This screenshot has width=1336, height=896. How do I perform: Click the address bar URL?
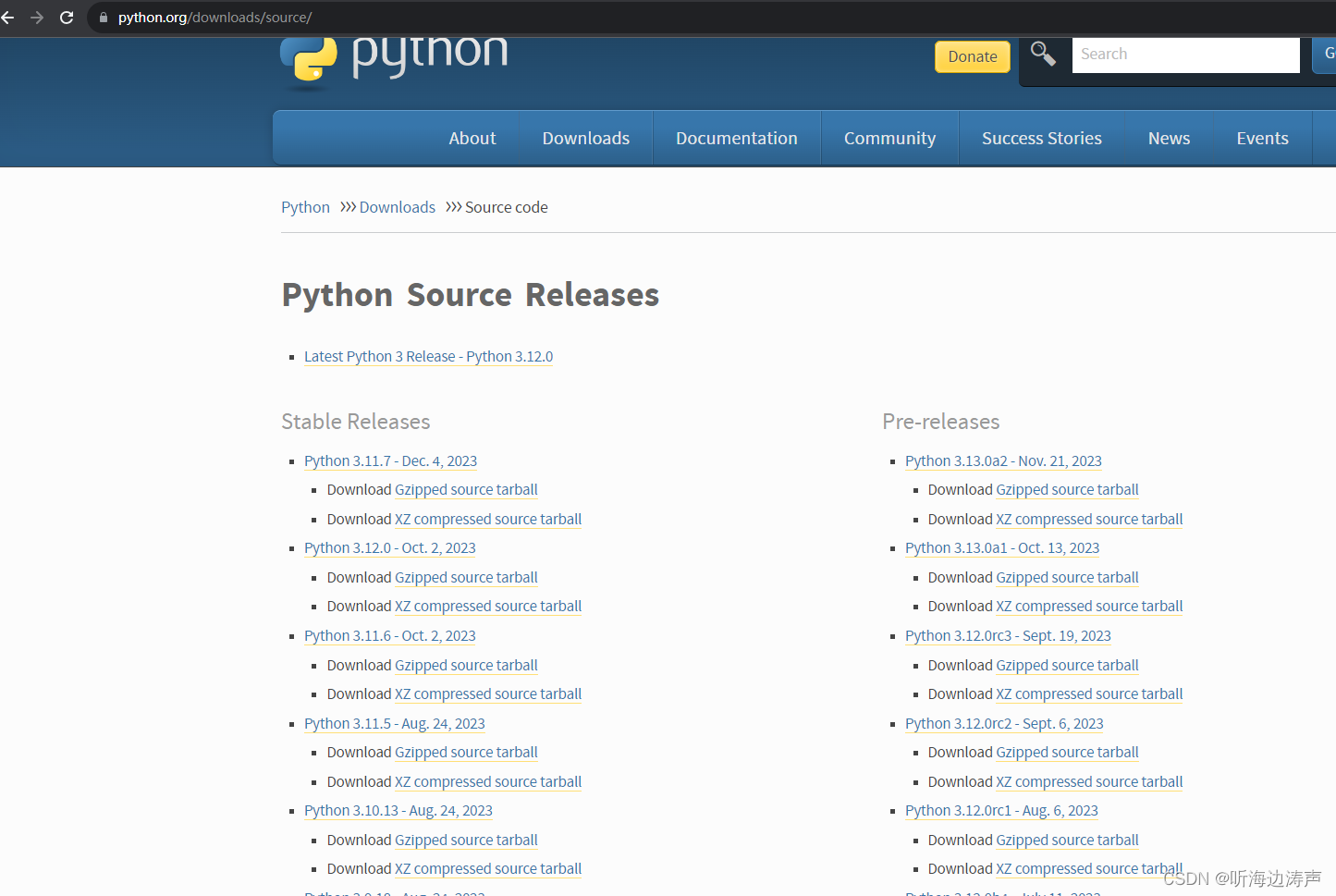(x=214, y=18)
